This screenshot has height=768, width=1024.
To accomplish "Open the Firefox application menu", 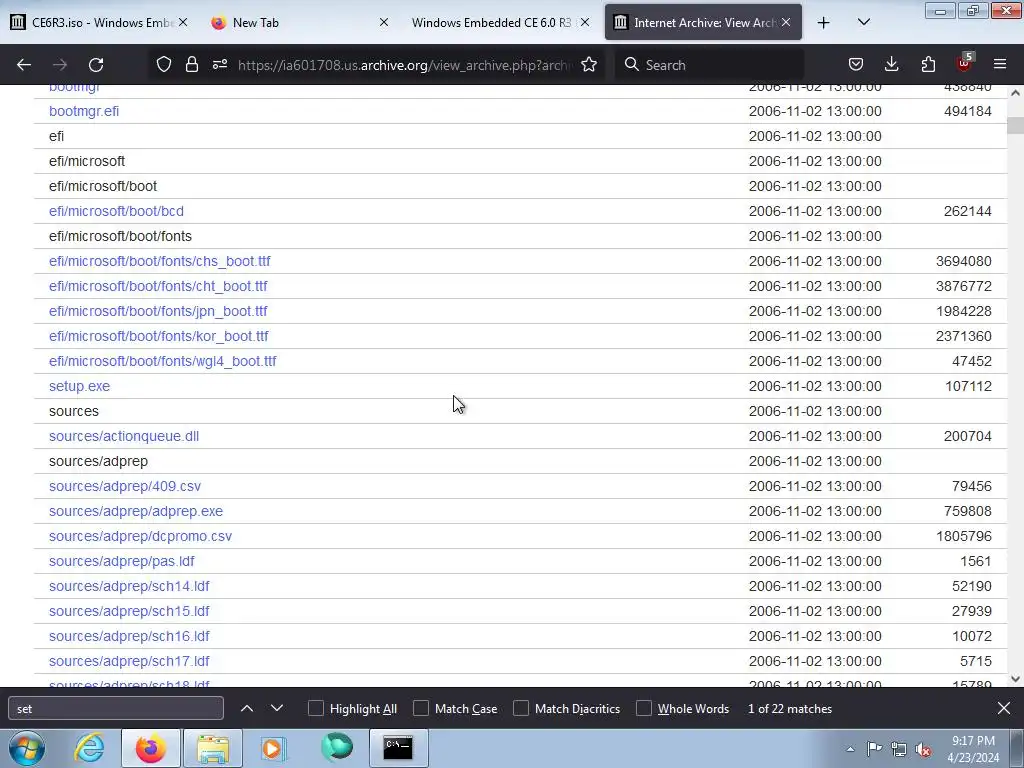I will 1000,64.
